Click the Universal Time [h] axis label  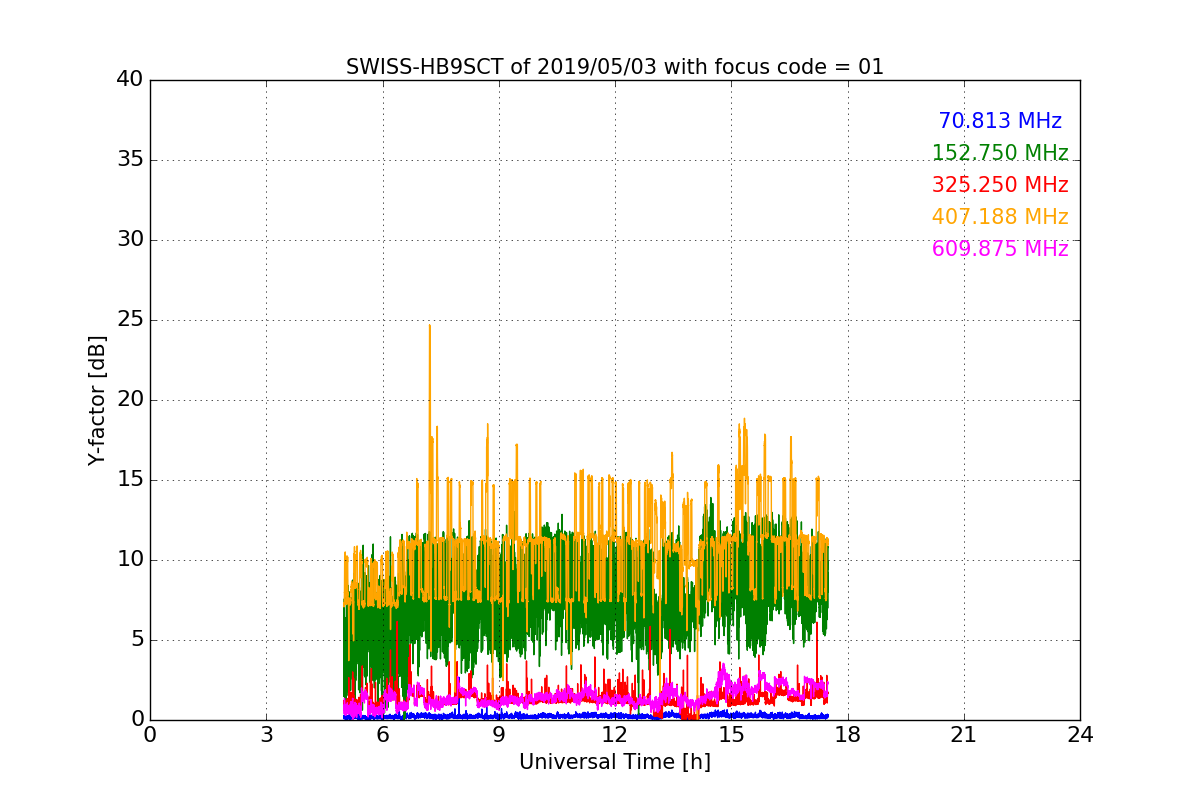(x=615, y=762)
